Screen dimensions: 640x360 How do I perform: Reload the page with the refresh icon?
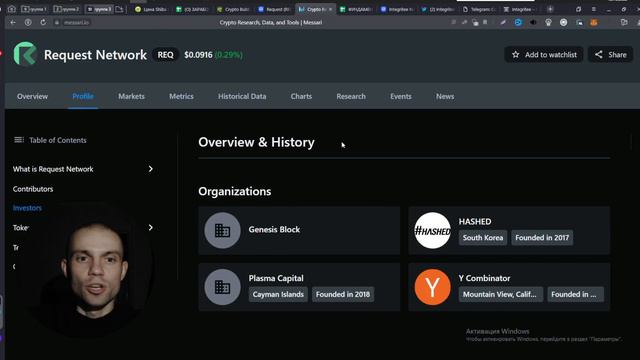43,22
